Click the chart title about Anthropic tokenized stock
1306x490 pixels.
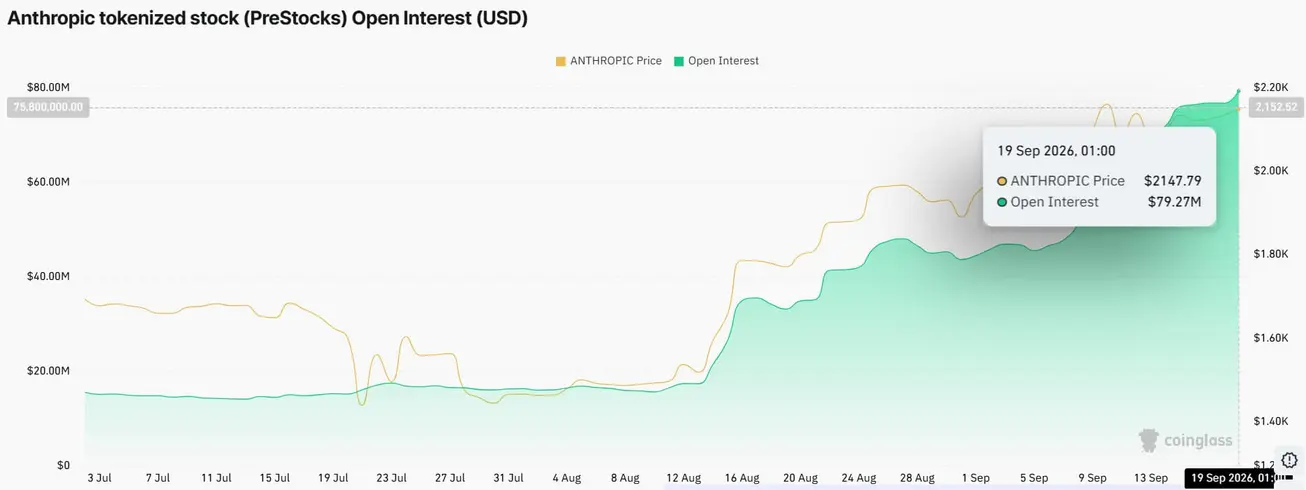[x=267, y=18]
